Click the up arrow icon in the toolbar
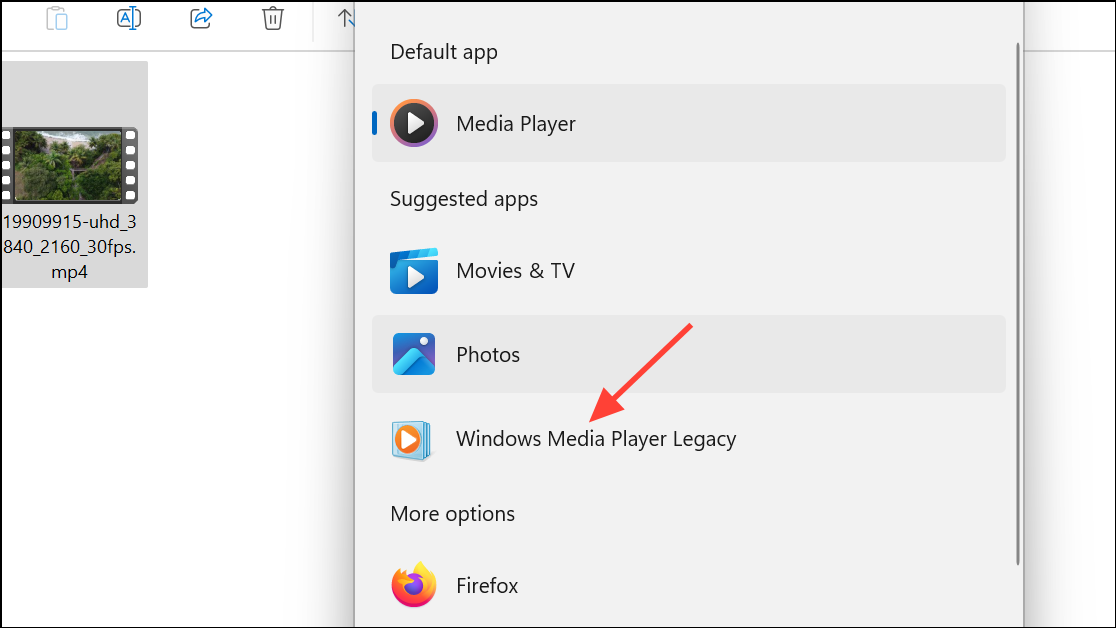This screenshot has width=1116, height=628. [344, 18]
